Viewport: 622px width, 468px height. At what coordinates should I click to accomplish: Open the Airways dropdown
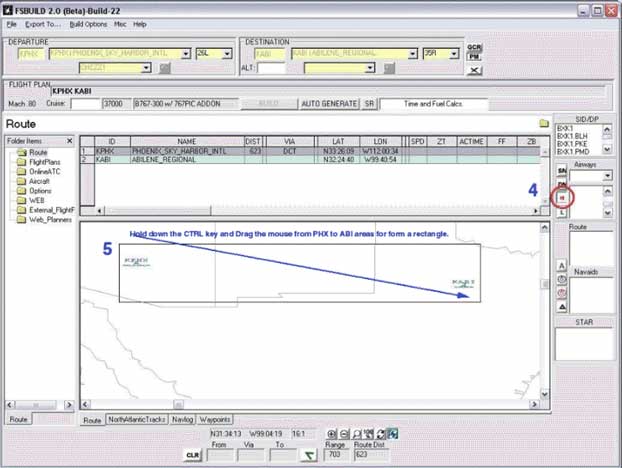pos(607,176)
